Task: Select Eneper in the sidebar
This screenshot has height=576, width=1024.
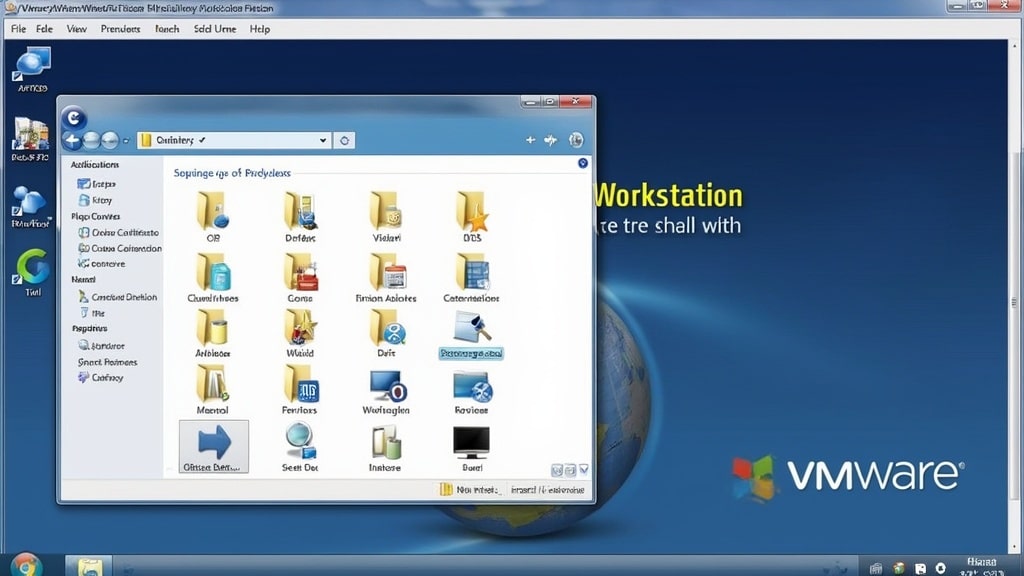Action: click(97, 184)
